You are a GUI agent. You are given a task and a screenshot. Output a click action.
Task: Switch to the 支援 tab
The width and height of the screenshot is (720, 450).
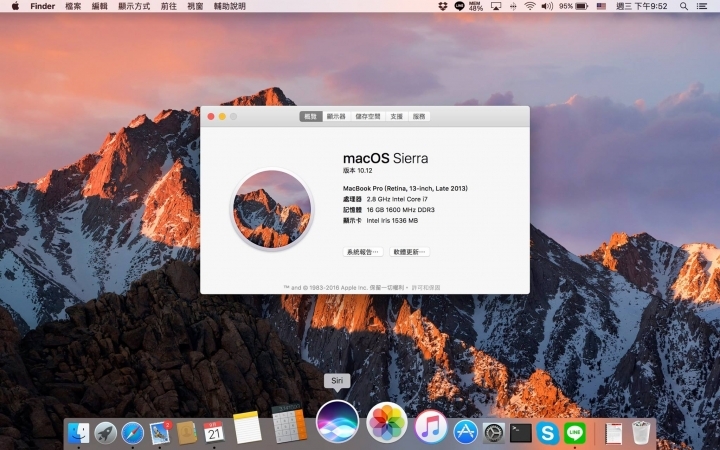click(397, 117)
